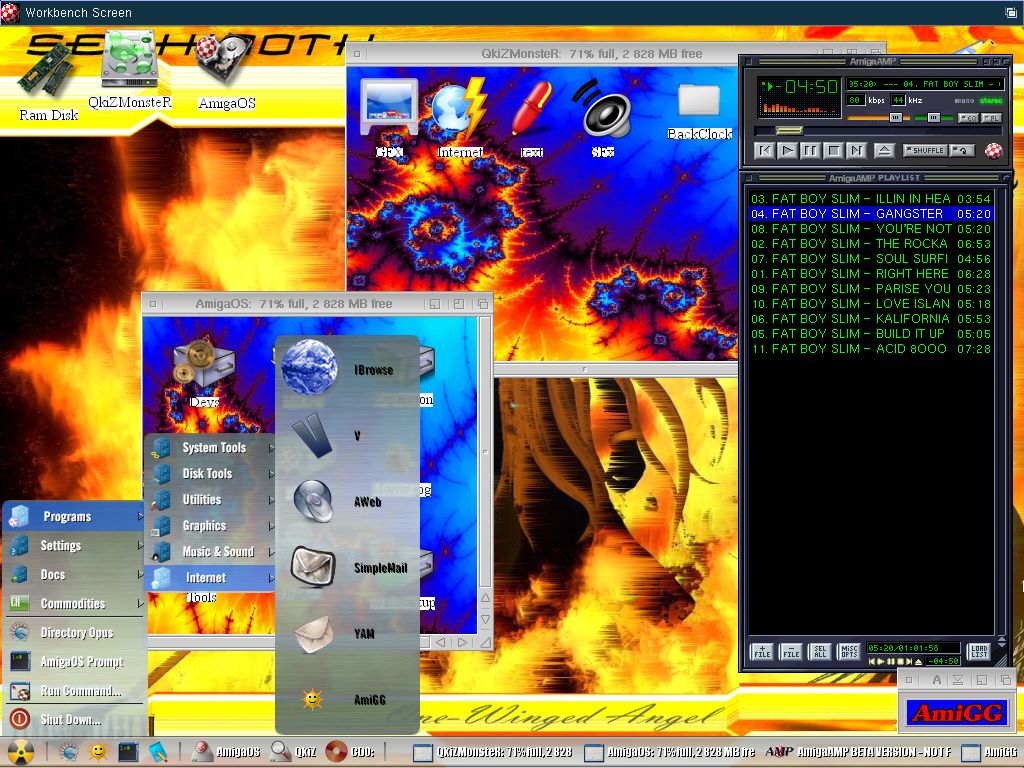Image resolution: width=1024 pixels, height=768 pixels.
Task: Toggle repeat mode button in AmigaAMP
Action: 962,151
